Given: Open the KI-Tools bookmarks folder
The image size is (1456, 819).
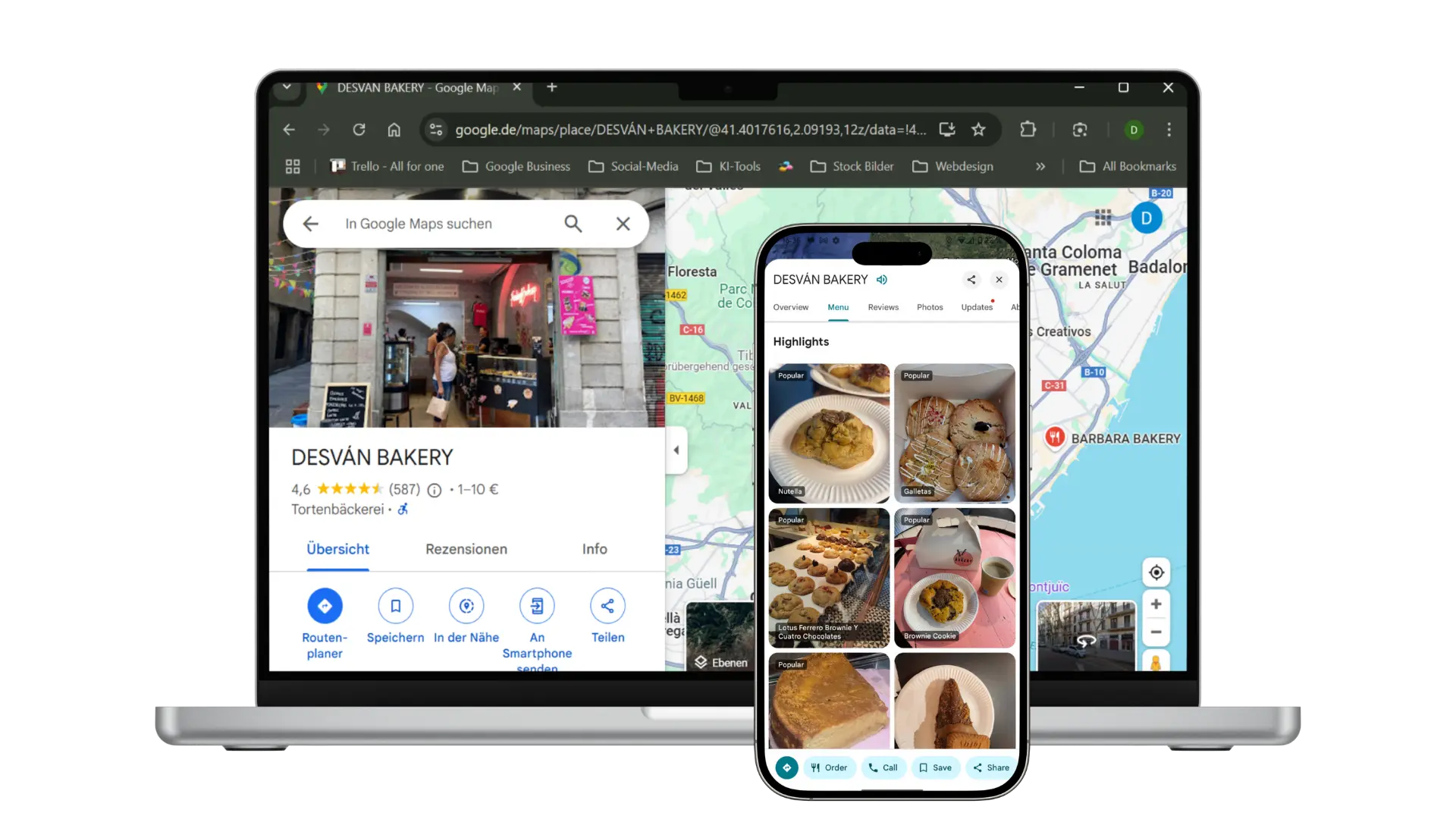Looking at the screenshot, I should 728,166.
